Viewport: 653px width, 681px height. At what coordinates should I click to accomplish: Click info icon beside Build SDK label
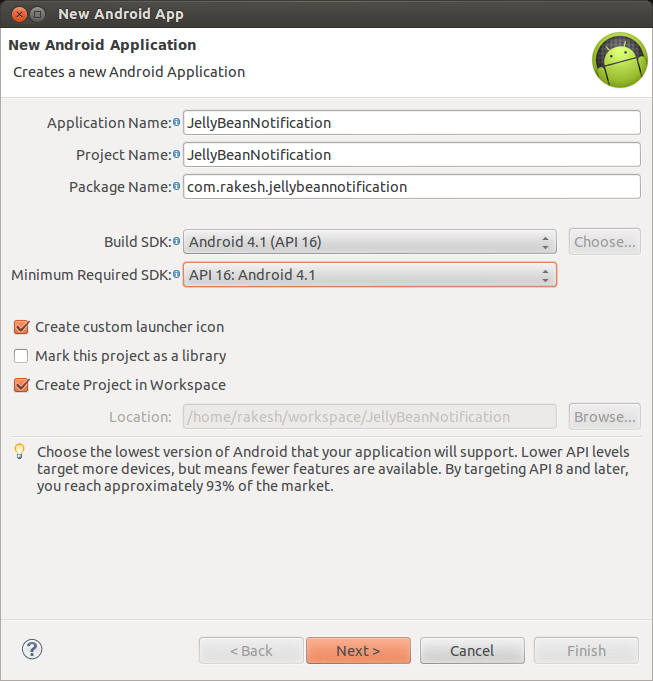pyautogui.click(x=176, y=241)
